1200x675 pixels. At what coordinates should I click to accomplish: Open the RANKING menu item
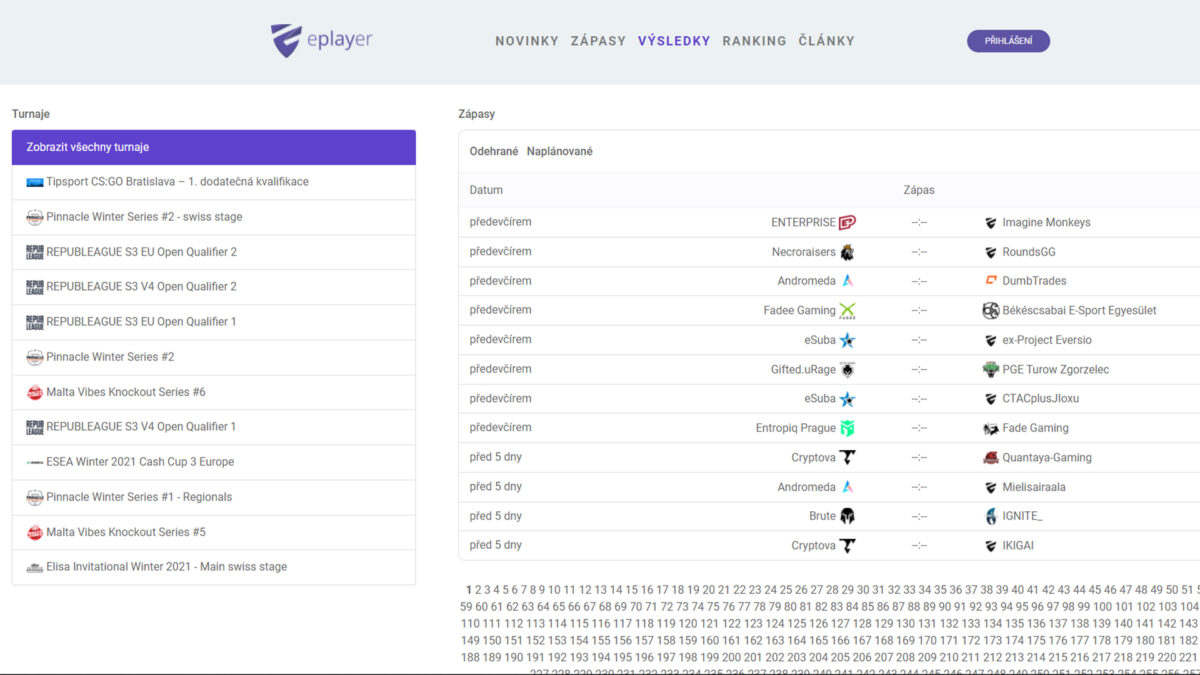pyautogui.click(x=754, y=41)
